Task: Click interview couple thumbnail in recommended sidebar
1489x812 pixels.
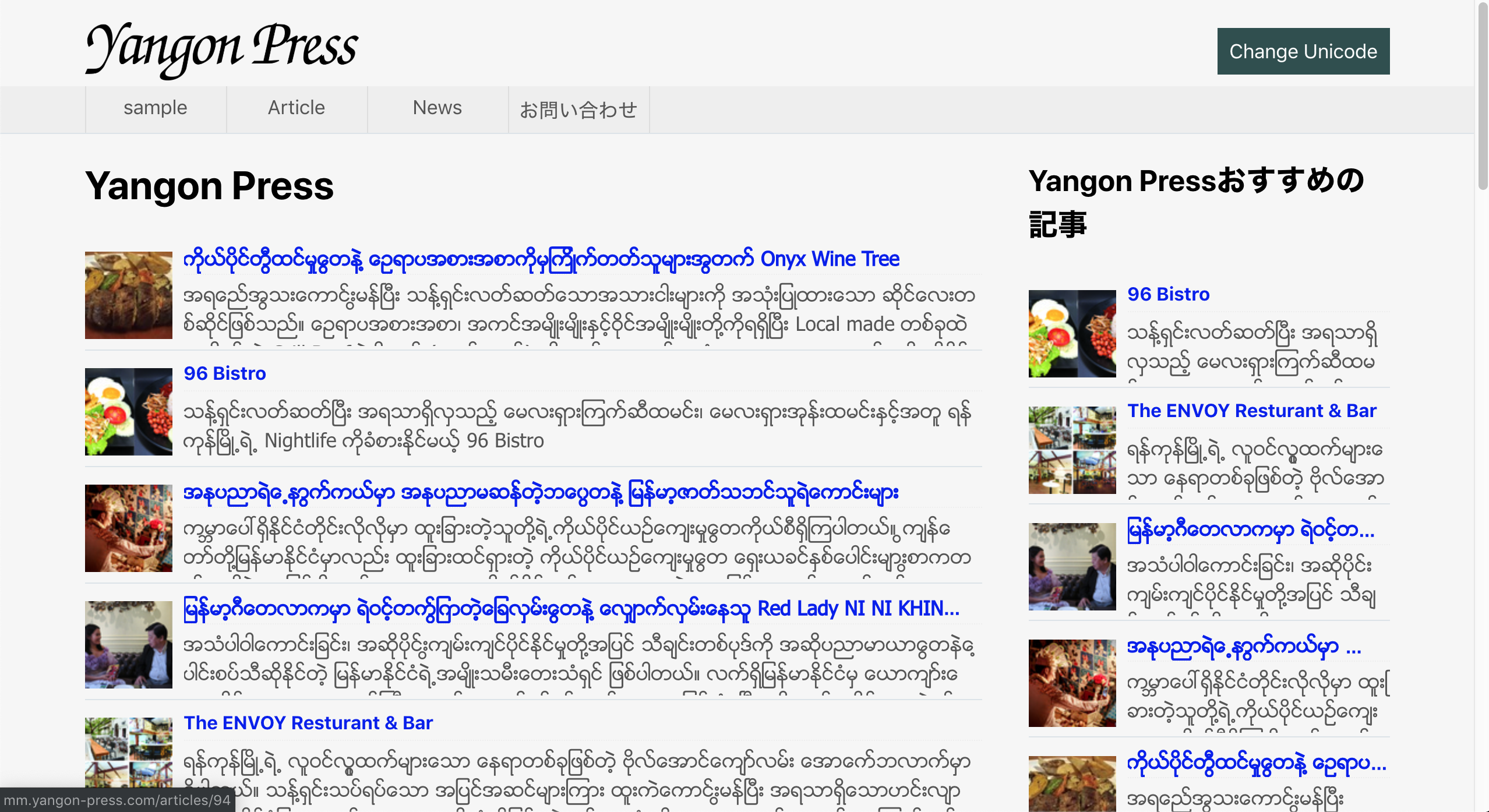Action: pos(1072,567)
